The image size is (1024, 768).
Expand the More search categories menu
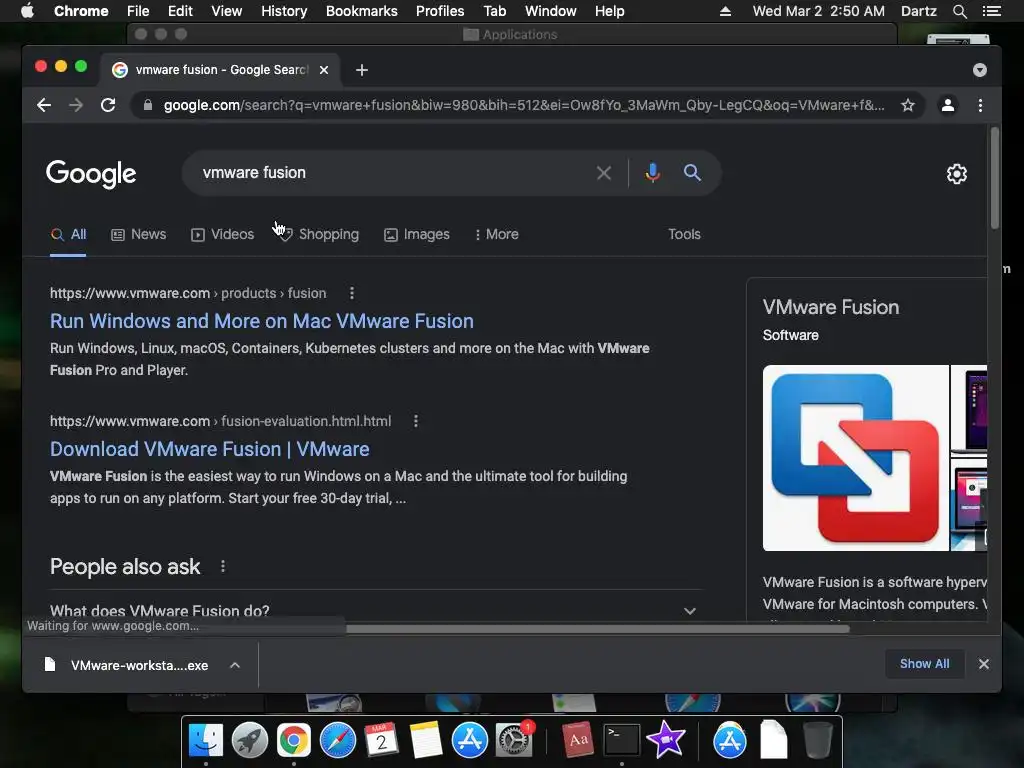point(497,234)
